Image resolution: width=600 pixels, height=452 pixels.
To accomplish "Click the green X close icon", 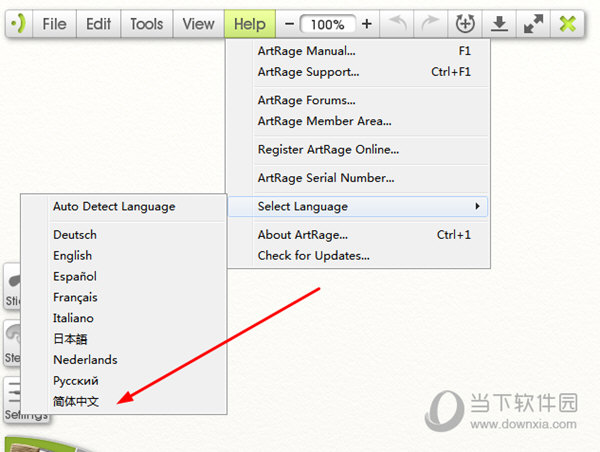I will tap(567, 24).
